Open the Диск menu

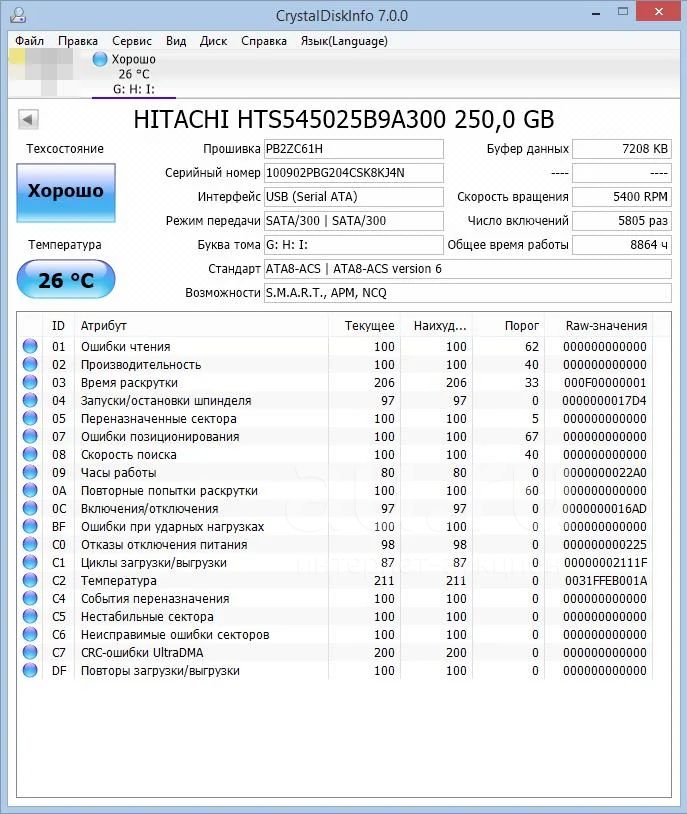[x=213, y=41]
